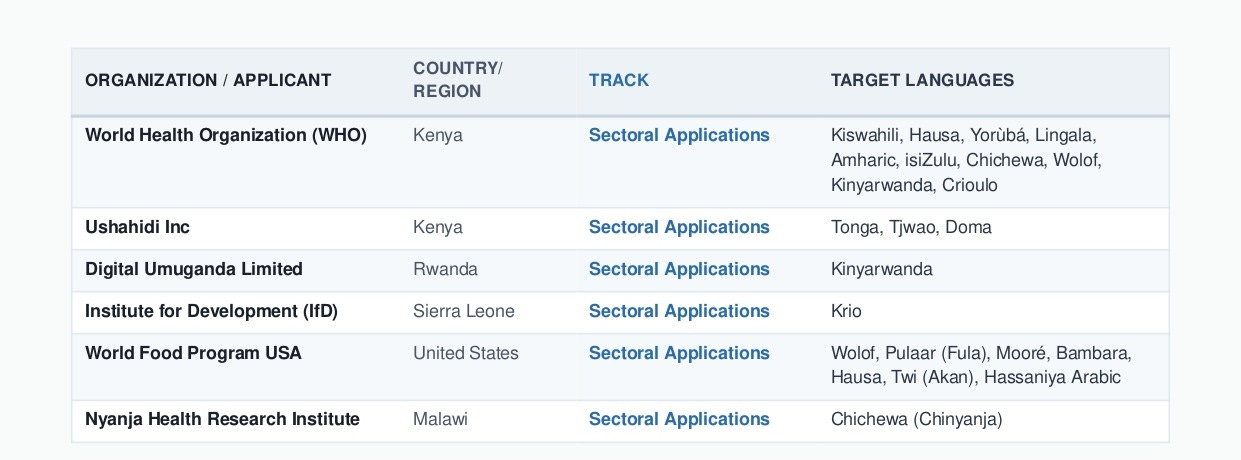Open Sectoral Applications link for World Health Organization
This screenshot has width=1241, height=460.
(x=679, y=135)
